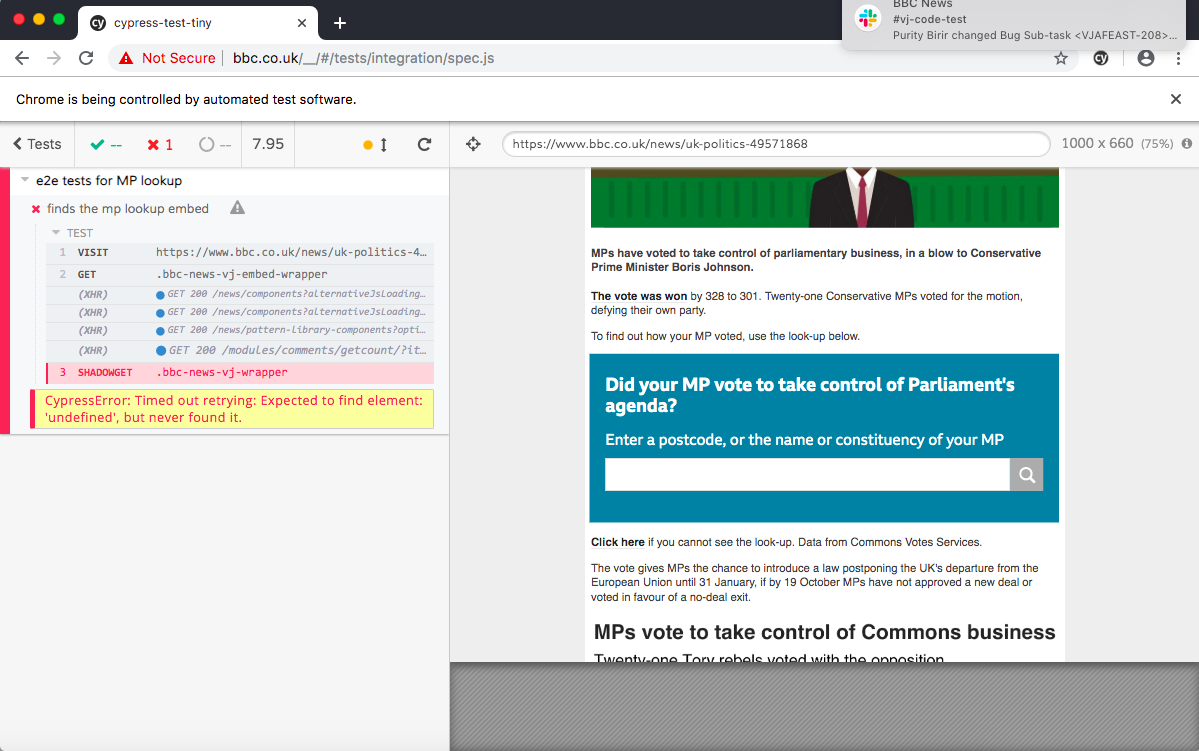Image resolution: width=1199 pixels, height=751 pixels.
Task: Click the MPs vote to take control heading
Action: pos(824,632)
